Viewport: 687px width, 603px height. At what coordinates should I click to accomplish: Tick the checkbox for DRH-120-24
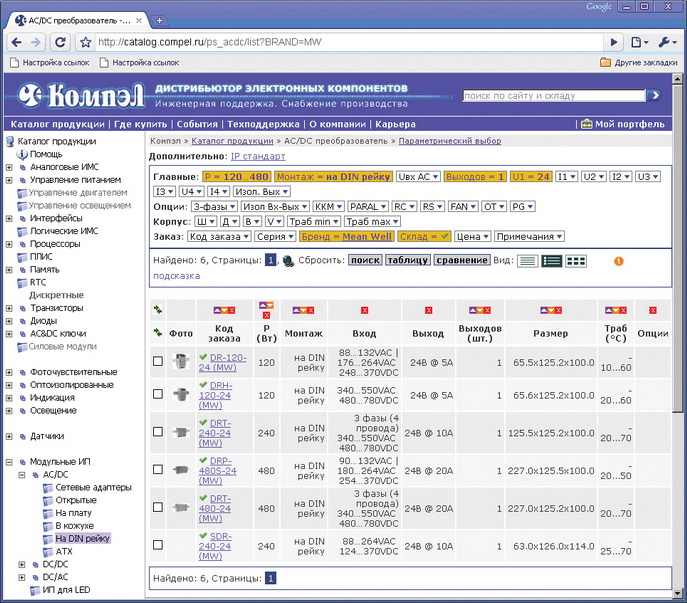pyautogui.click(x=158, y=394)
